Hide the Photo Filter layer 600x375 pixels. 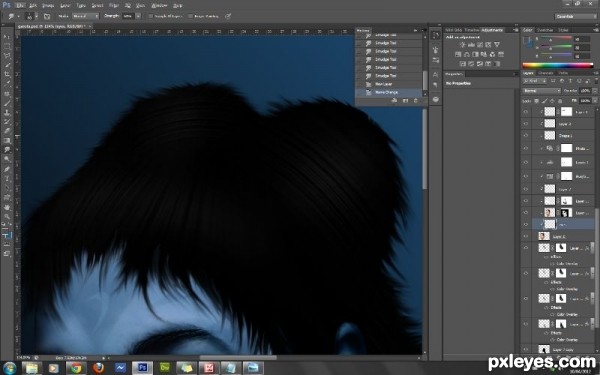[526, 148]
